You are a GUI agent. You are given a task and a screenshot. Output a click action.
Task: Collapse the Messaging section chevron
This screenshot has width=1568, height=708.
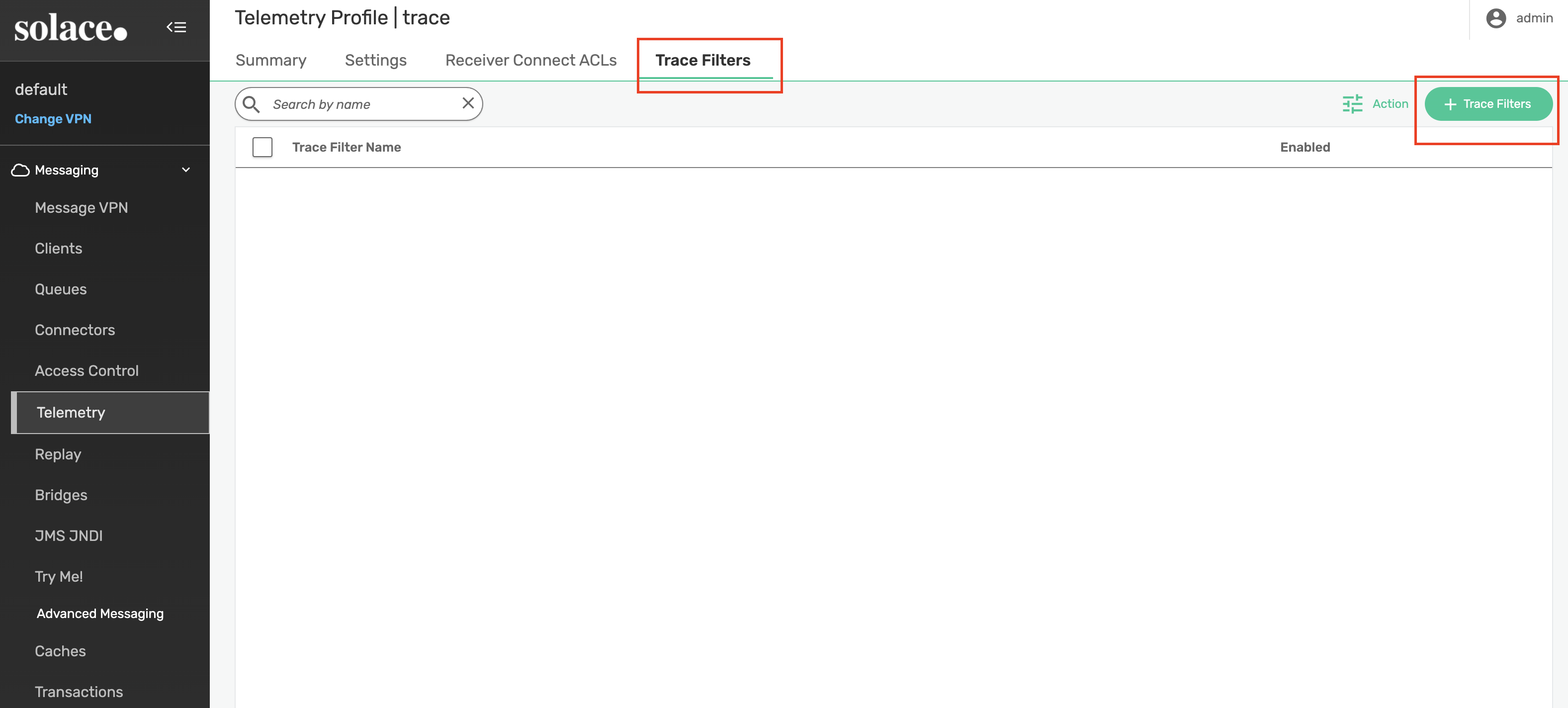coord(185,170)
